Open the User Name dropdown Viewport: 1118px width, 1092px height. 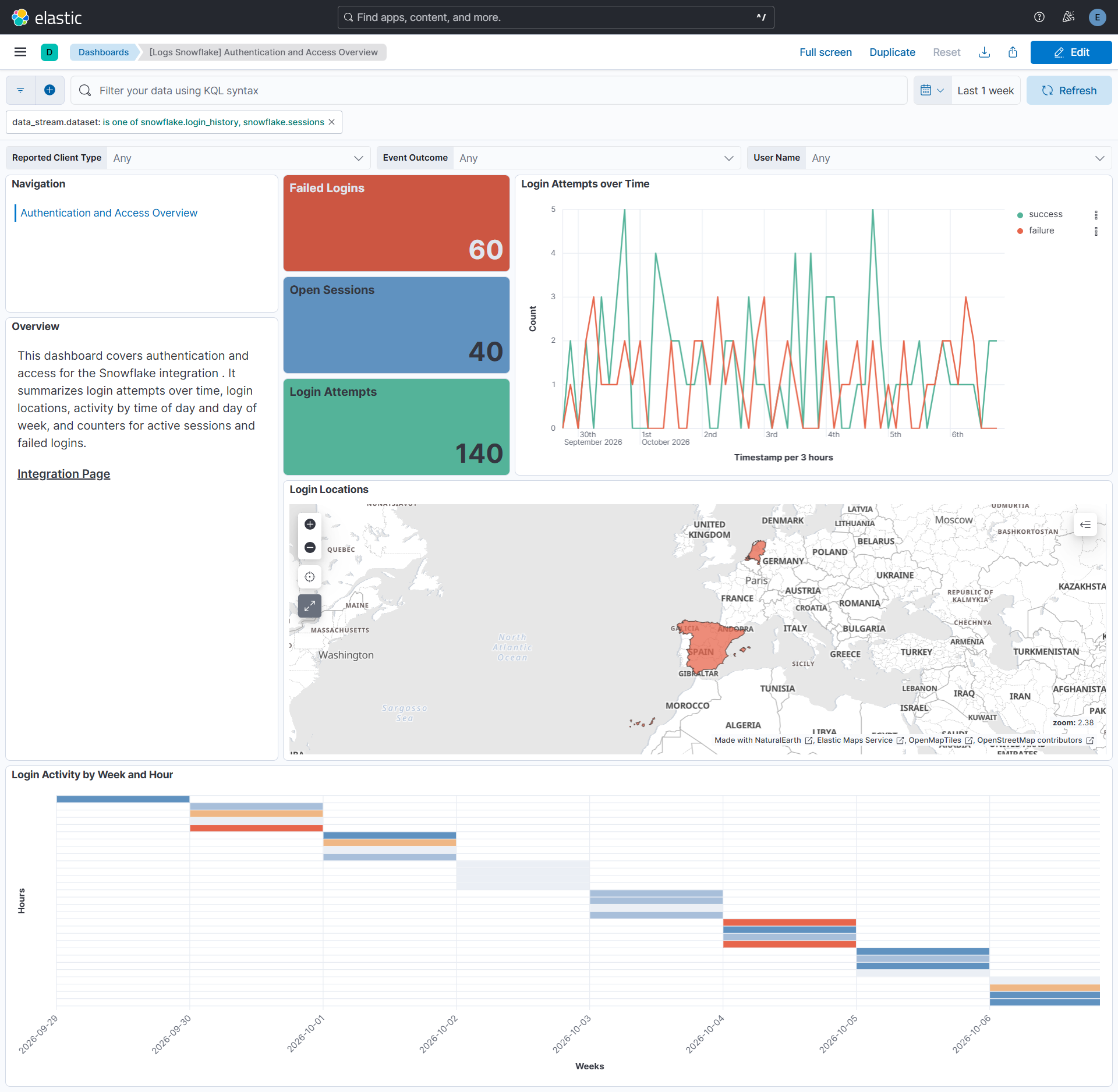tap(958, 158)
